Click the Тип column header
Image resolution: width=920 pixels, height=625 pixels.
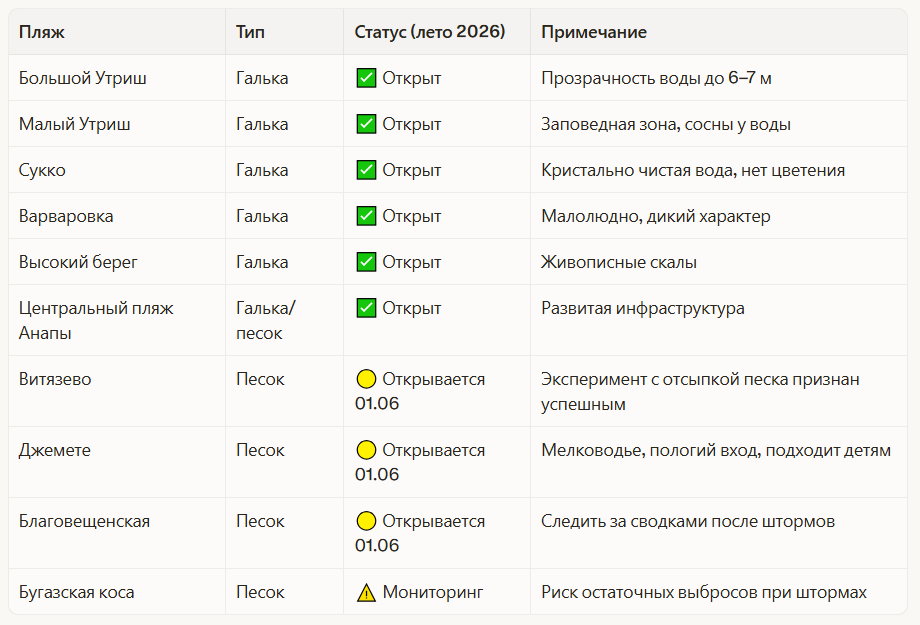(x=250, y=32)
